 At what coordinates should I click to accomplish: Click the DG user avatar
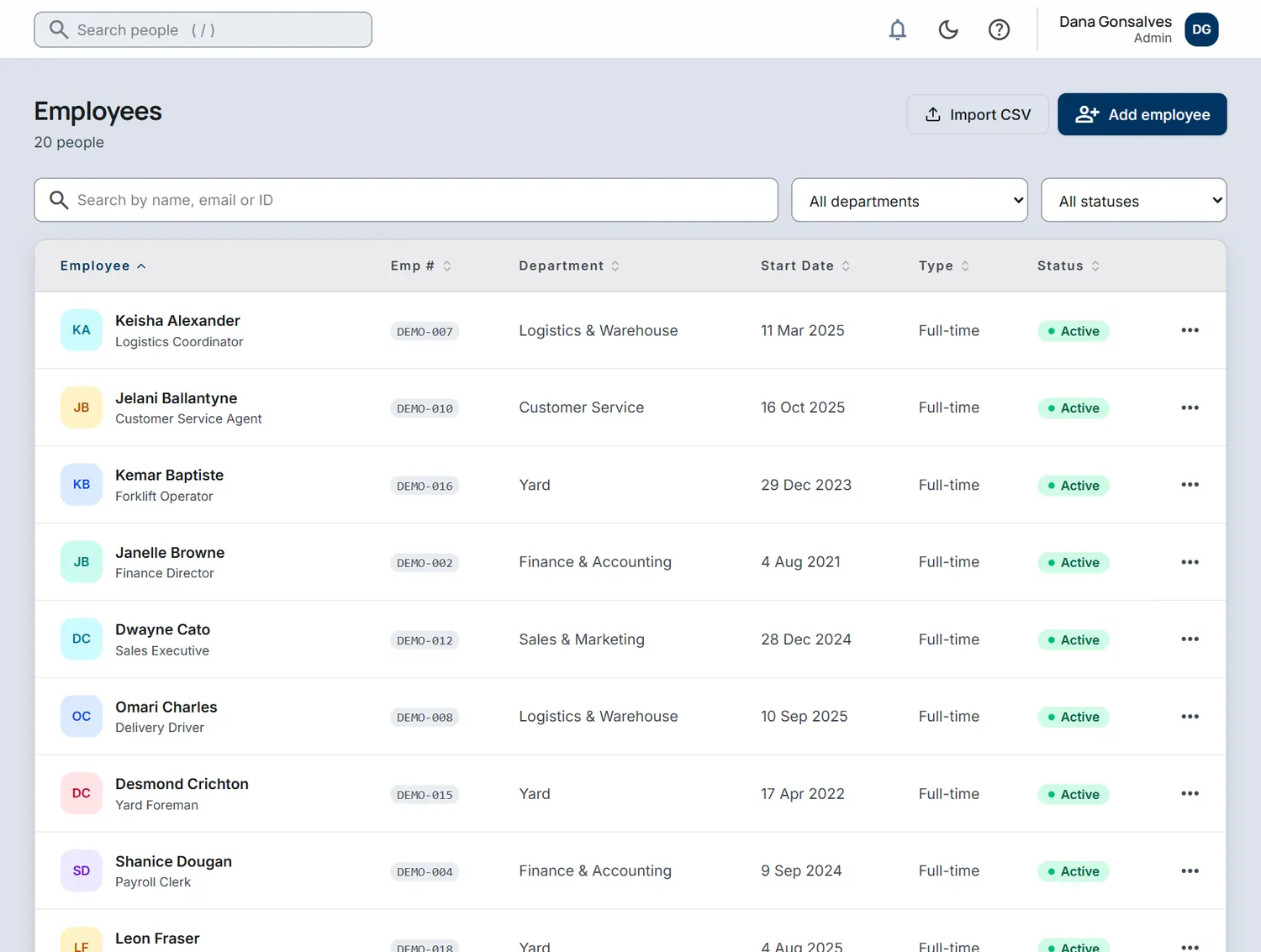pos(1201,29)
